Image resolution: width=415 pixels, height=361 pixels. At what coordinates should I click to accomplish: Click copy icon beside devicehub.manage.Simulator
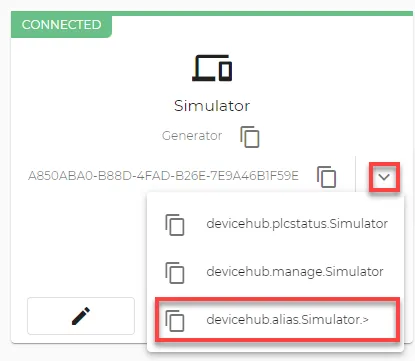[x=175, y=273]
